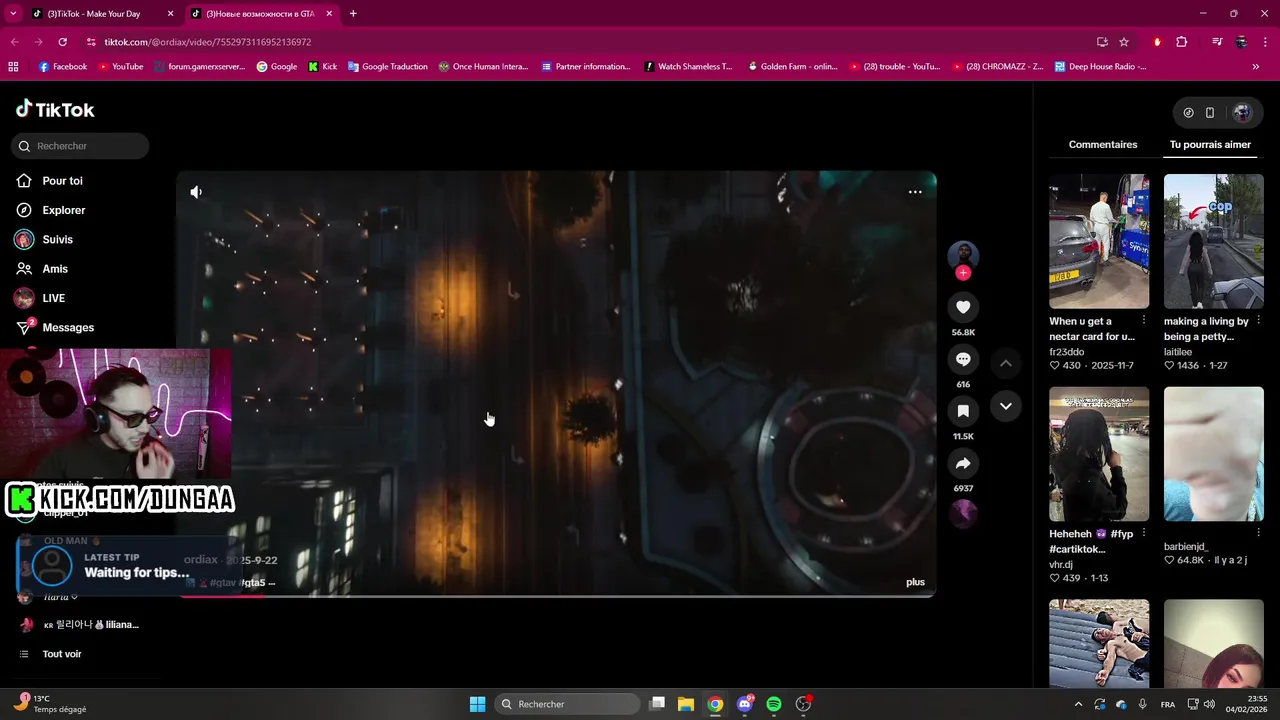Open the Kick bookmark
Viewport: 1280px width, 720px height.
(x=323, y=67)
